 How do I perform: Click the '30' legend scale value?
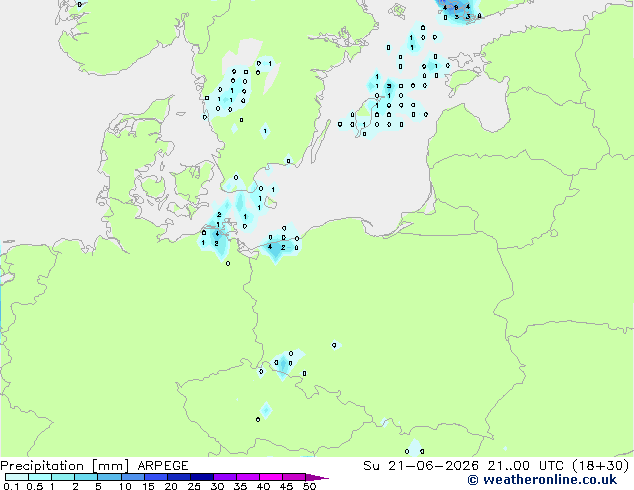(x=217, y=486)
